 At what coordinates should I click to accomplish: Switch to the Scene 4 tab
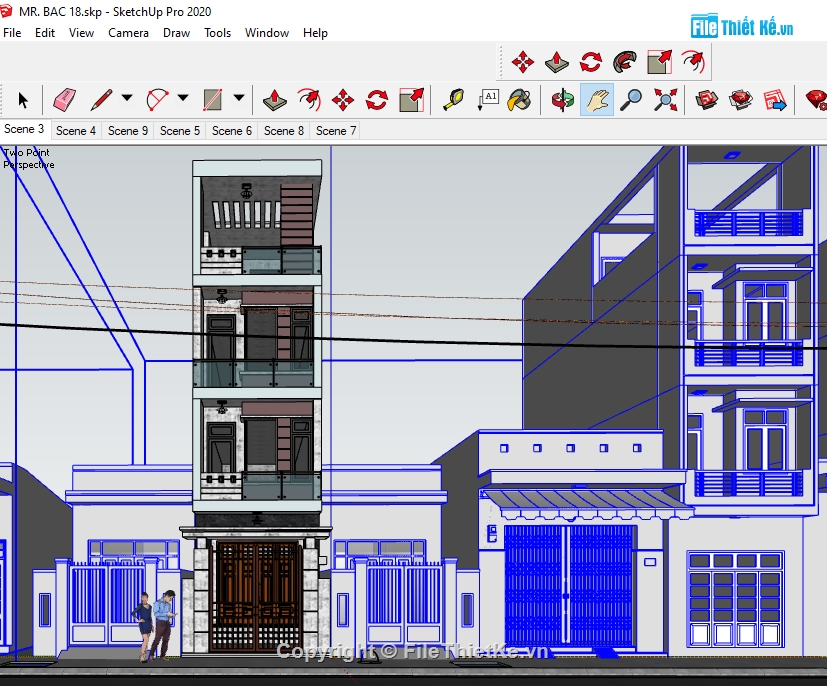pos(76,130)
